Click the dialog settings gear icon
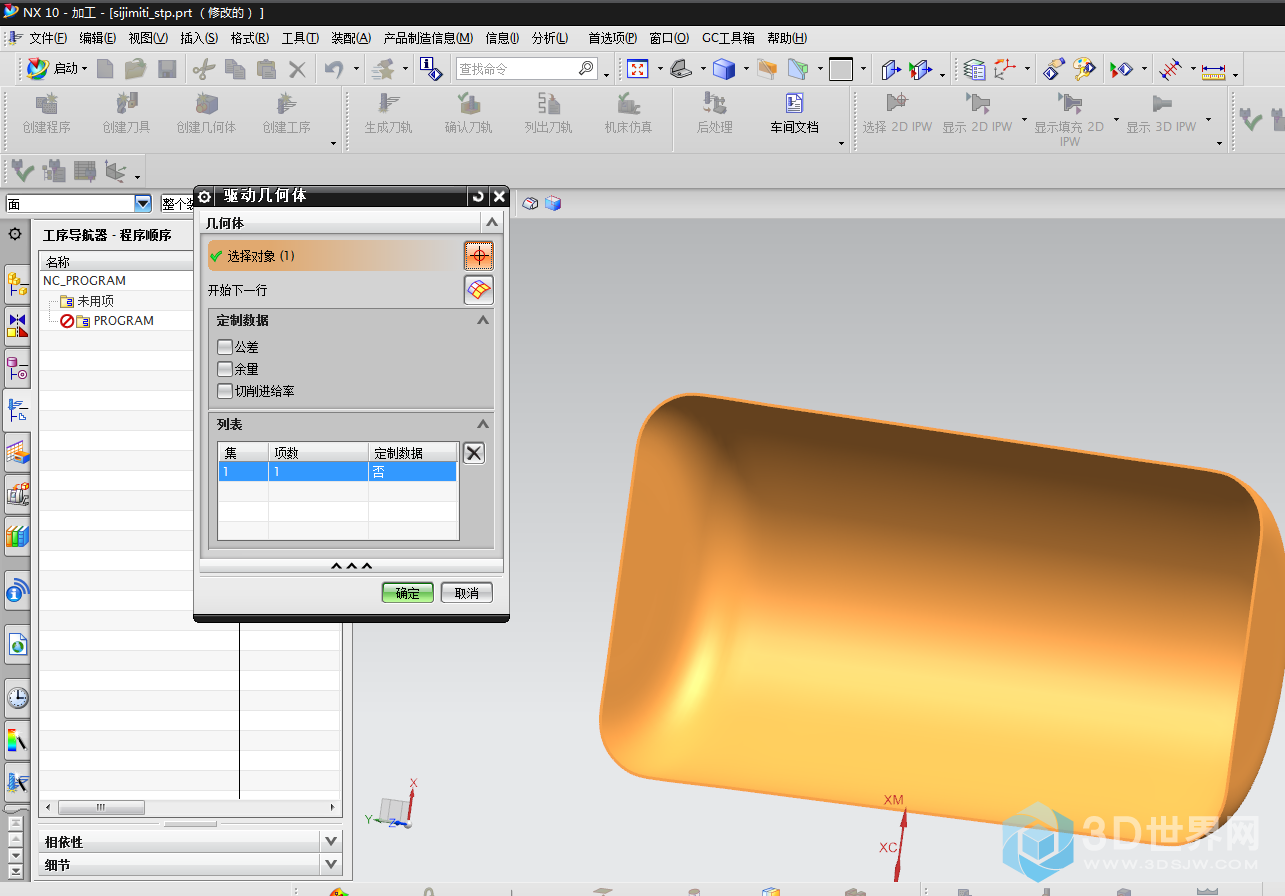Screen dimensions: 1285x896 pos(204,197)
